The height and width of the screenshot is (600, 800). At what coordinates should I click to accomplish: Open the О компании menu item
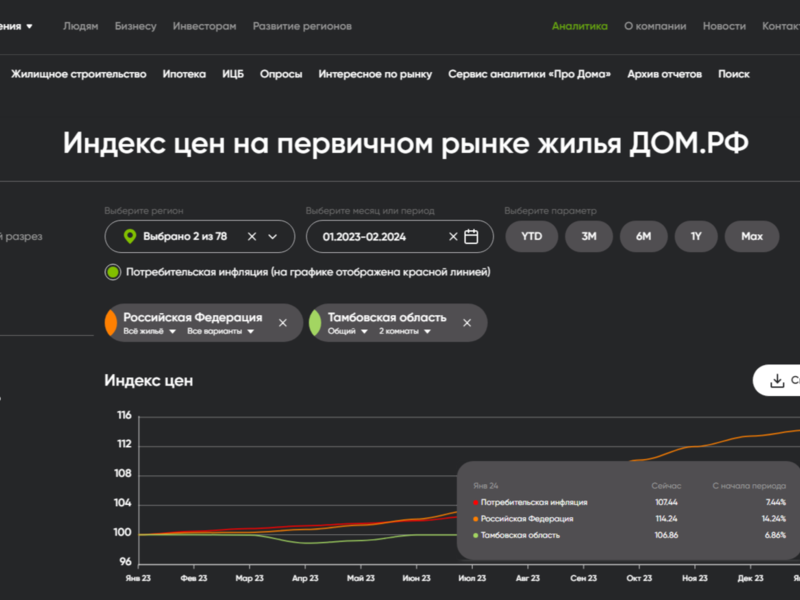pos(655,26)
